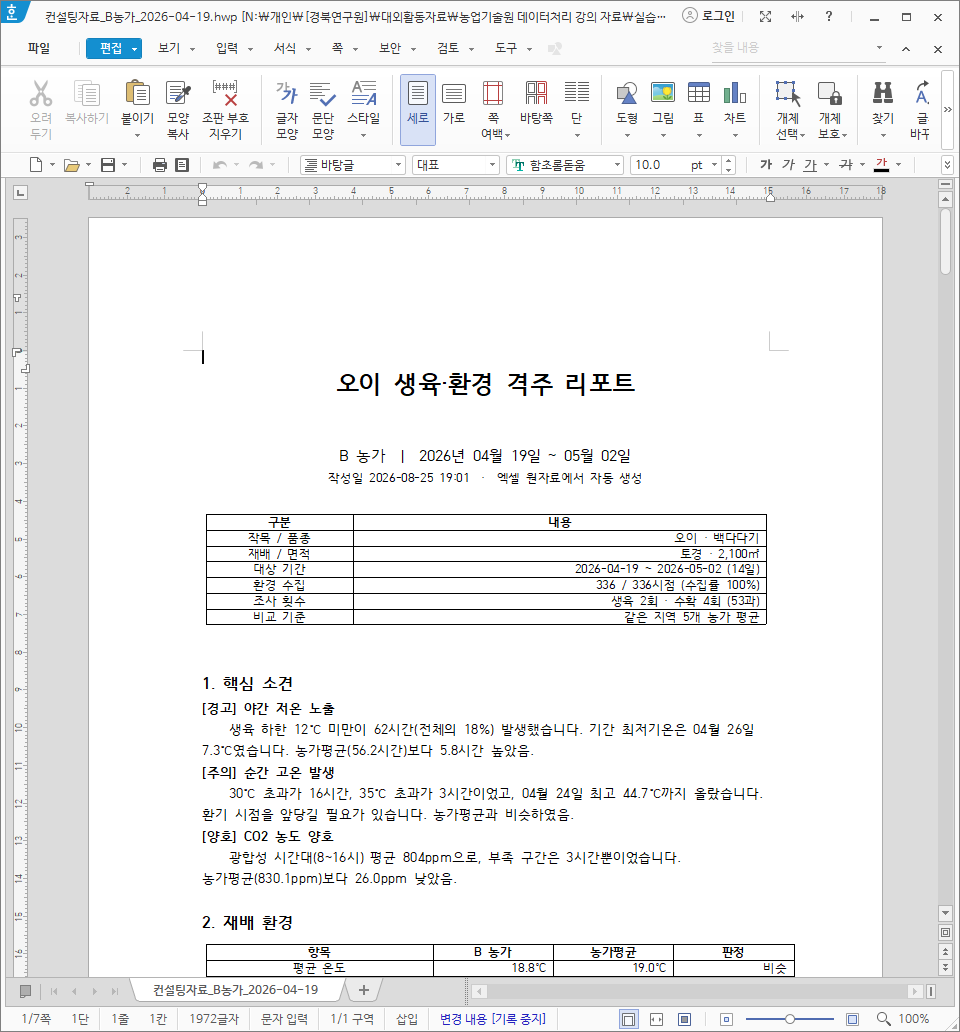Screen dimensions: 960x1032
Task: Expand the font color dropdown arrow
Action: [x=898, y=165]
